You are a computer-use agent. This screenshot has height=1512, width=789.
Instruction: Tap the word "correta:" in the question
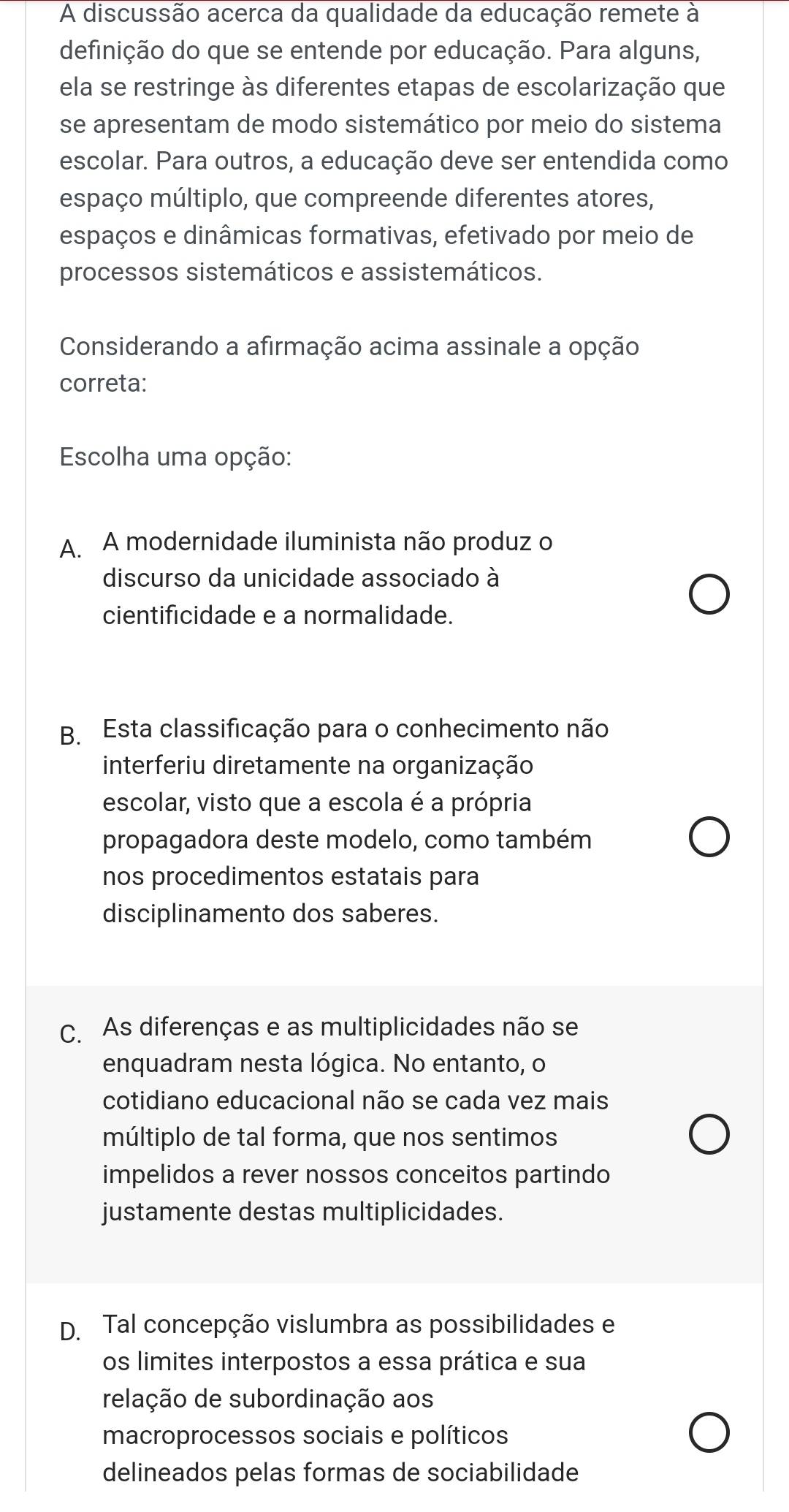pos(103,383)
